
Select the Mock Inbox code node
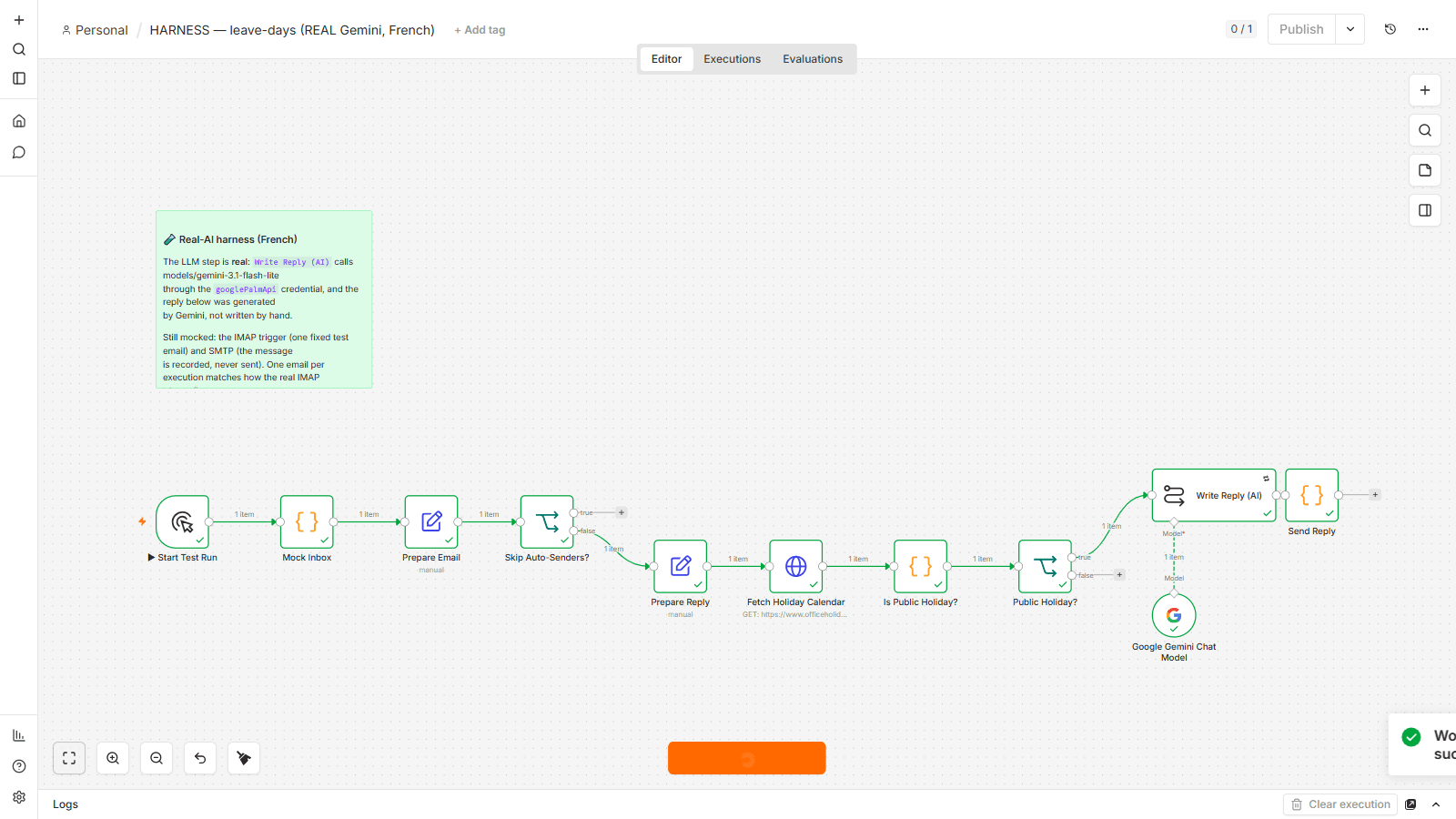coord(307,521)
